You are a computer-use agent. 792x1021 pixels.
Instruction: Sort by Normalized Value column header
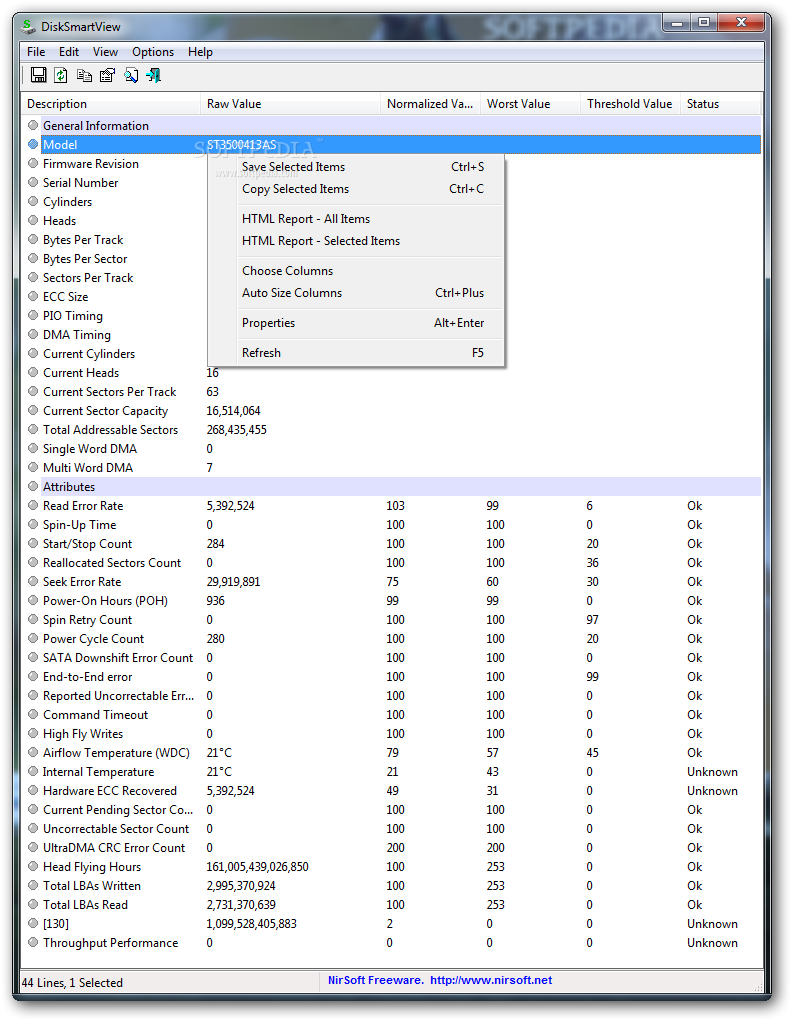point(431,104)
